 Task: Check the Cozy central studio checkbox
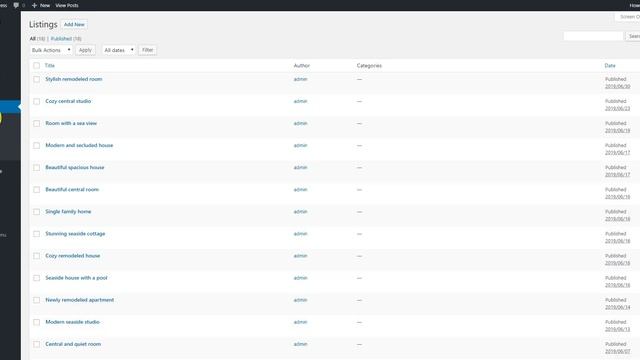coord(37,101)
